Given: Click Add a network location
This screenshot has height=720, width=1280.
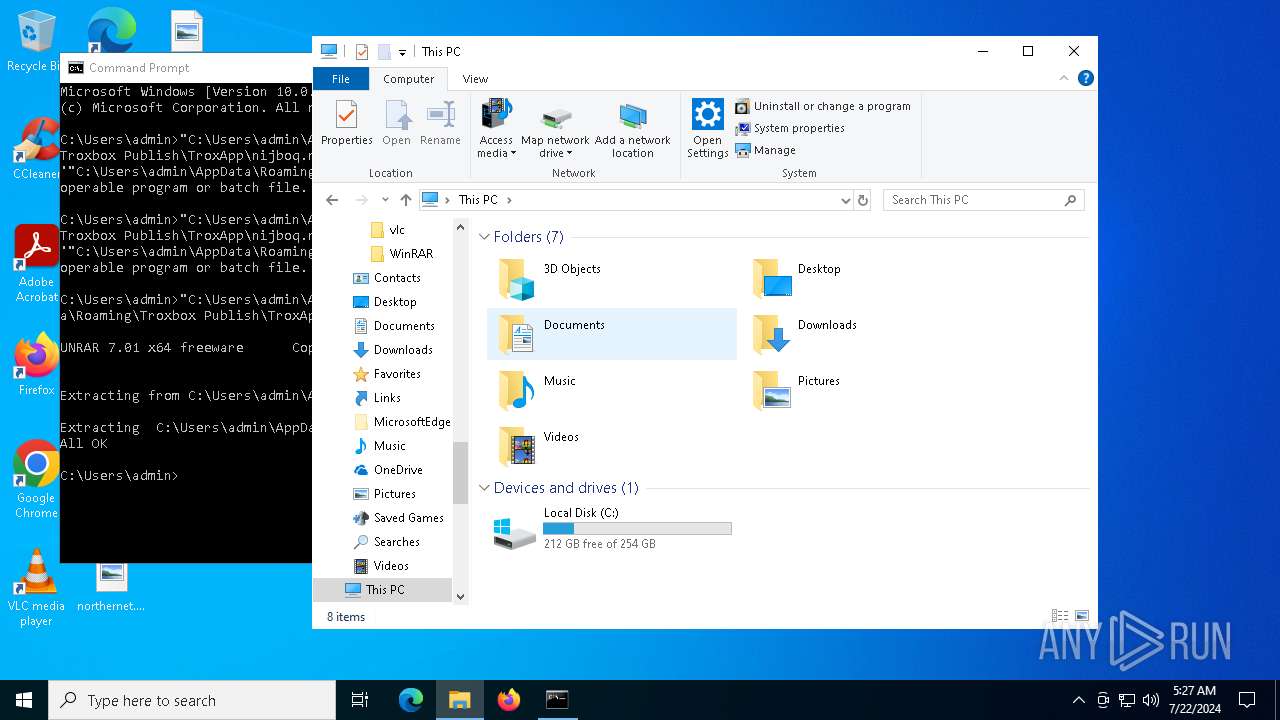Looking at the screenshot, I should click(x=632, y=128).
